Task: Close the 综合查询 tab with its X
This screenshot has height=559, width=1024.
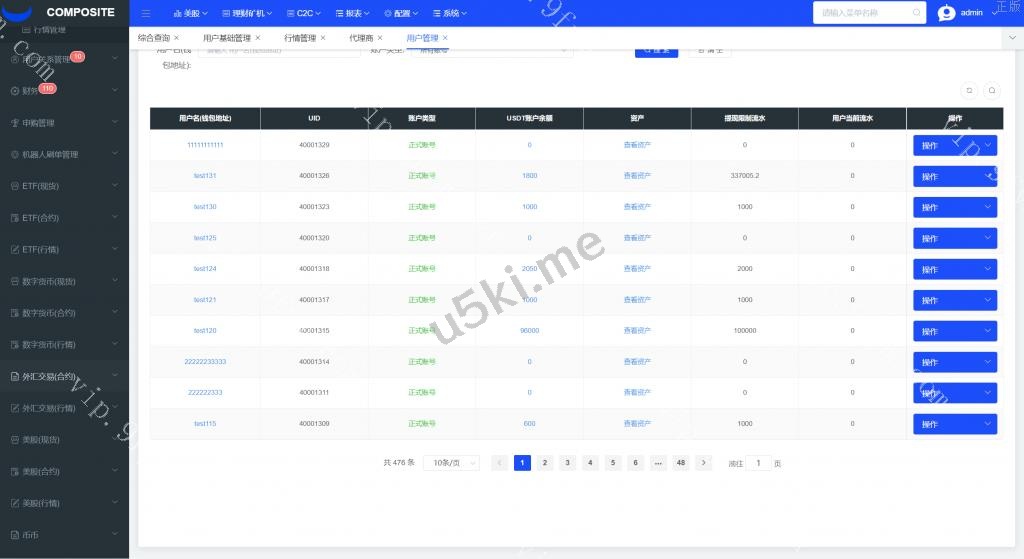Action: tap(177, 38)
